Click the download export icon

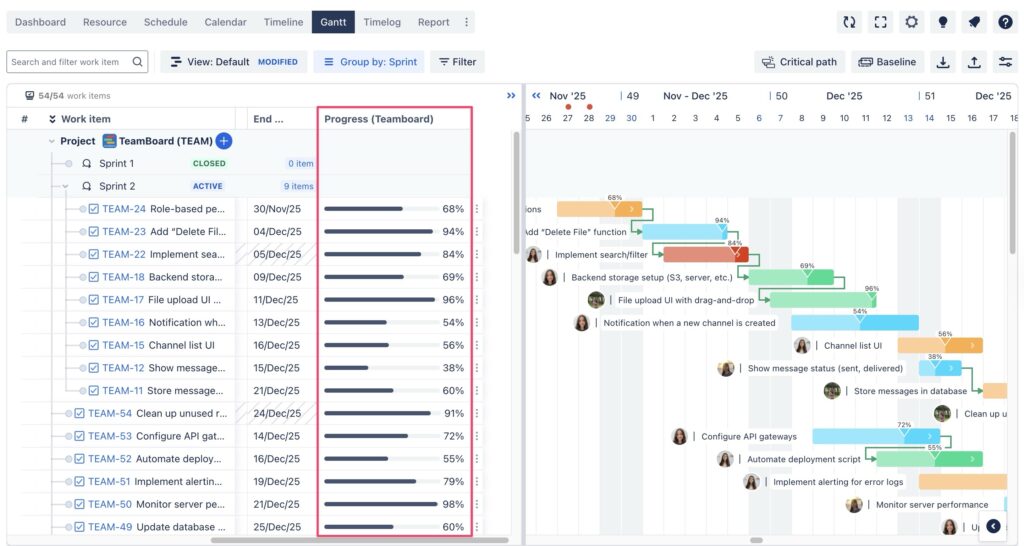943,62
